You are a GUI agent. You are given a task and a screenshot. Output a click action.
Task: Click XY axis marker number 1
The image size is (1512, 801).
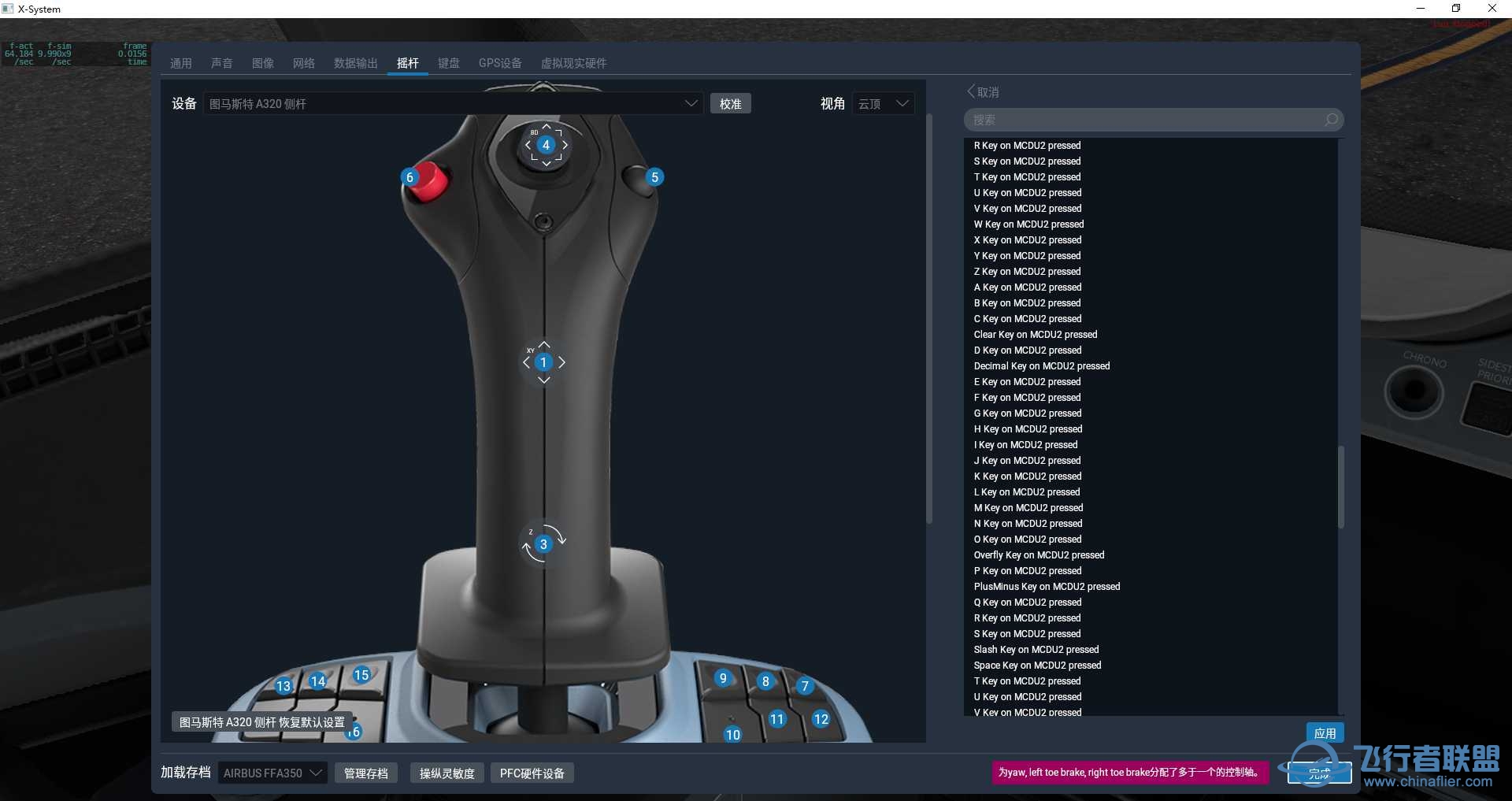(543, 362)
